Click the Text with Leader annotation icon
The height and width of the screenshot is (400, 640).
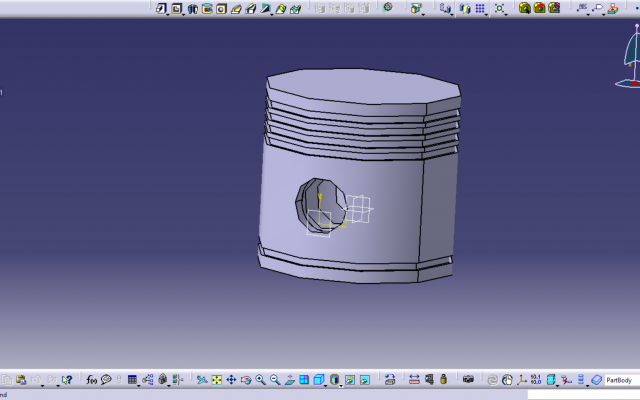(x=582, y=8)
